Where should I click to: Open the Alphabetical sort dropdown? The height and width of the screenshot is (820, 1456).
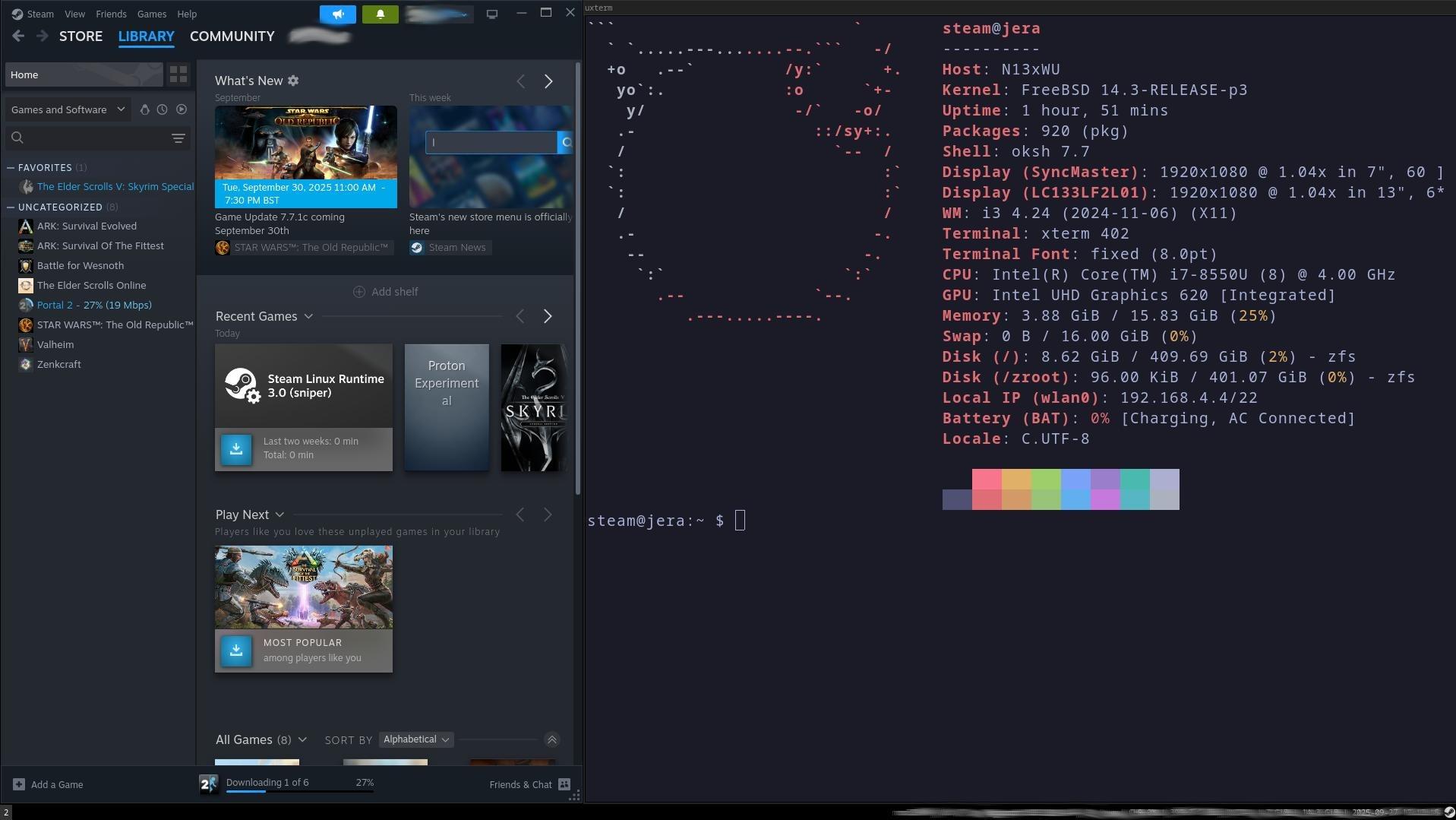pos(415,739)
